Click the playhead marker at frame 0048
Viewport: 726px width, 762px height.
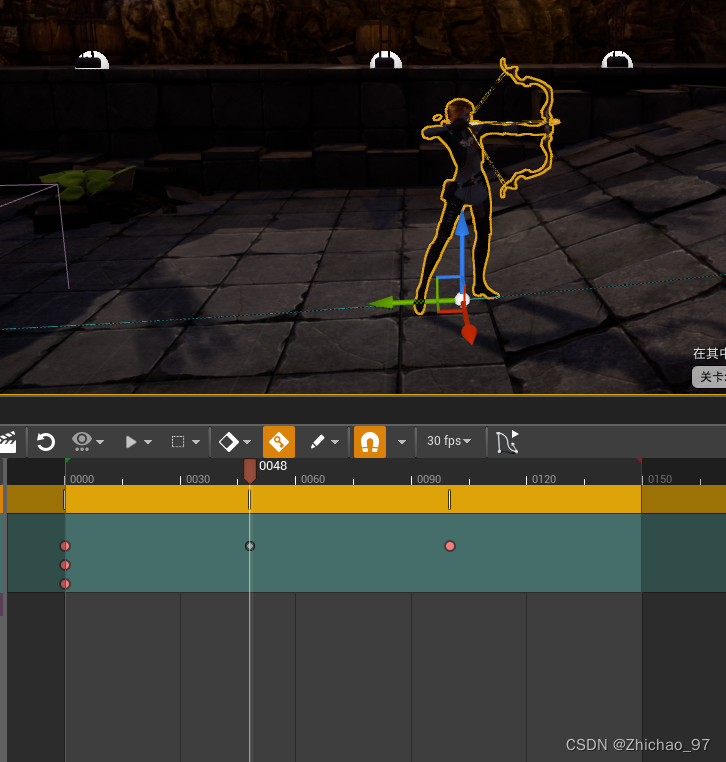(x=250, y=469)
